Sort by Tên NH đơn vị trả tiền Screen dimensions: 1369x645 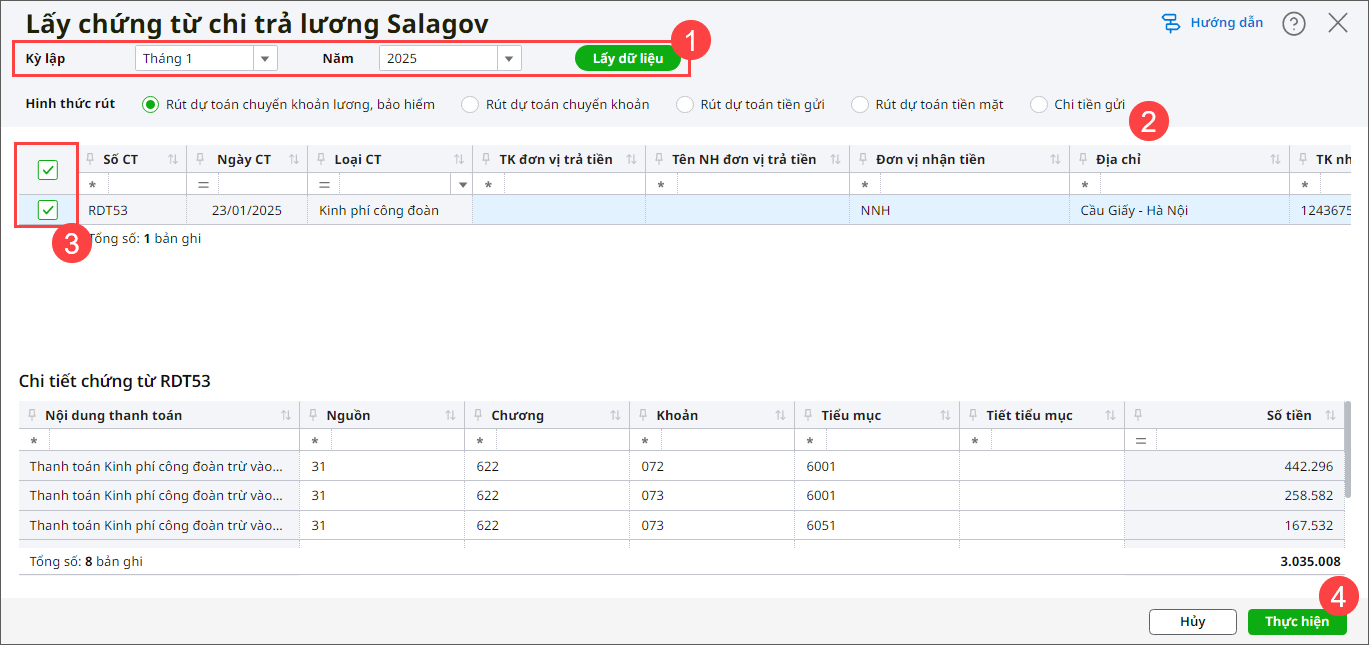pyautogui.click(x=836, y=160)
